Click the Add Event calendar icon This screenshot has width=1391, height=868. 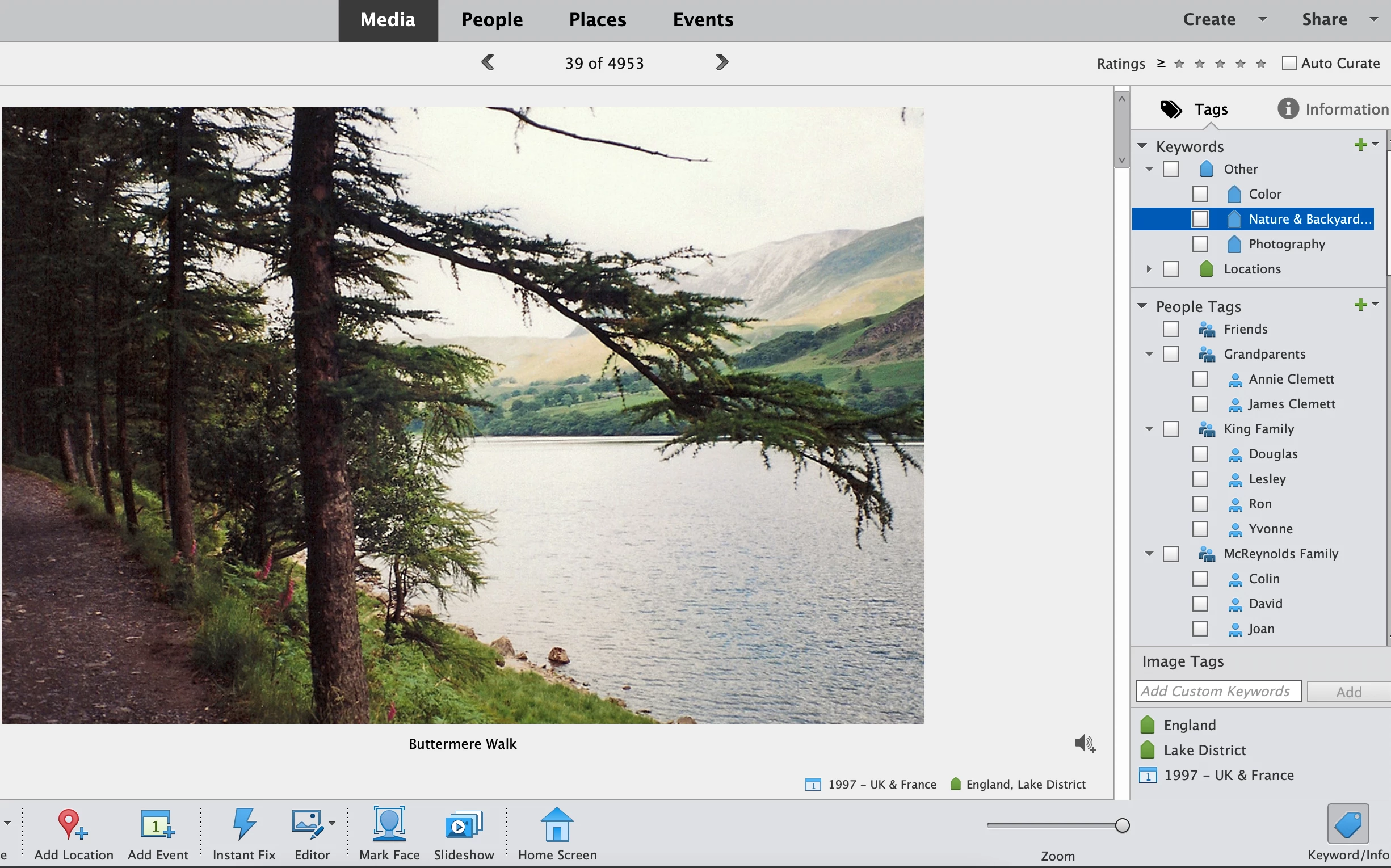tap(157, 824)
